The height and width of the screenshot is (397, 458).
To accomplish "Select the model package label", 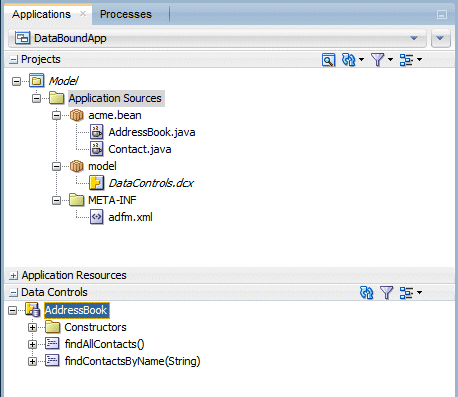I will click(102, 166).
